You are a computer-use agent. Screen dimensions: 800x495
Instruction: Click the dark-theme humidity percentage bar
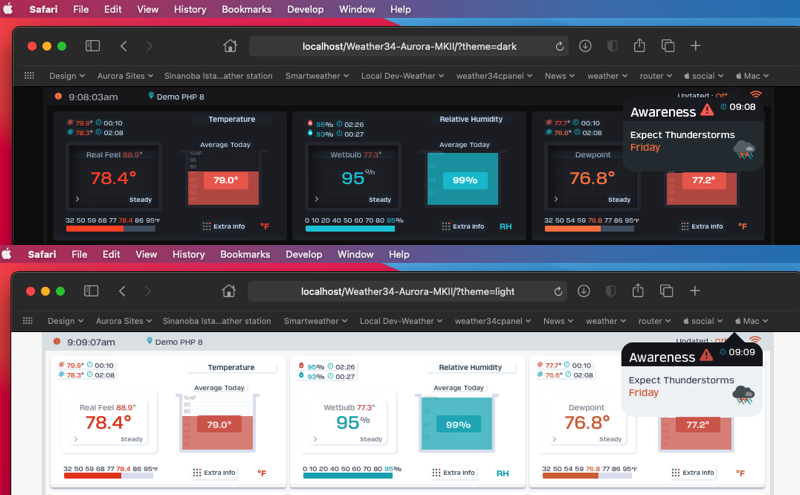pos(350,229)
